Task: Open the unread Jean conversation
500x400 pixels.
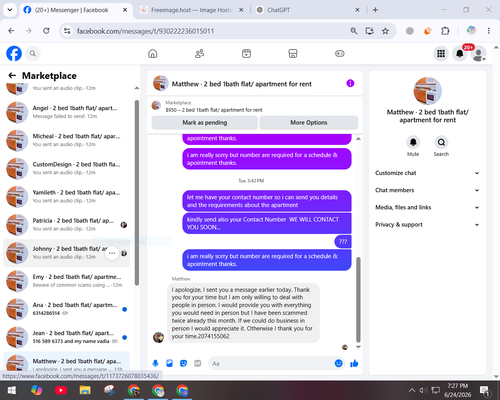Action: tap(67, 337)
